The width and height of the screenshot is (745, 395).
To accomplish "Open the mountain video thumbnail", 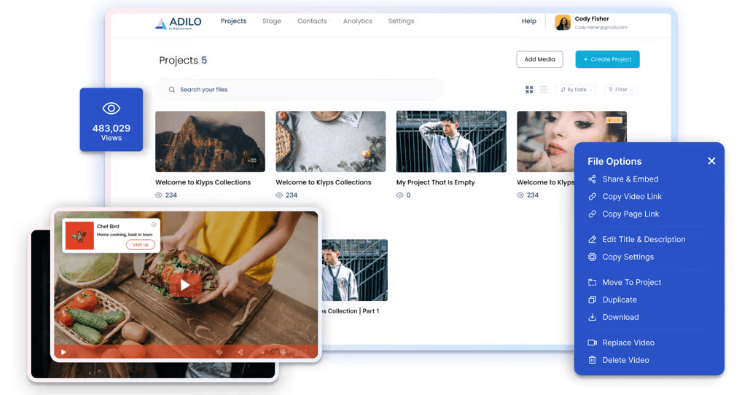I will (x=210, y=142).
